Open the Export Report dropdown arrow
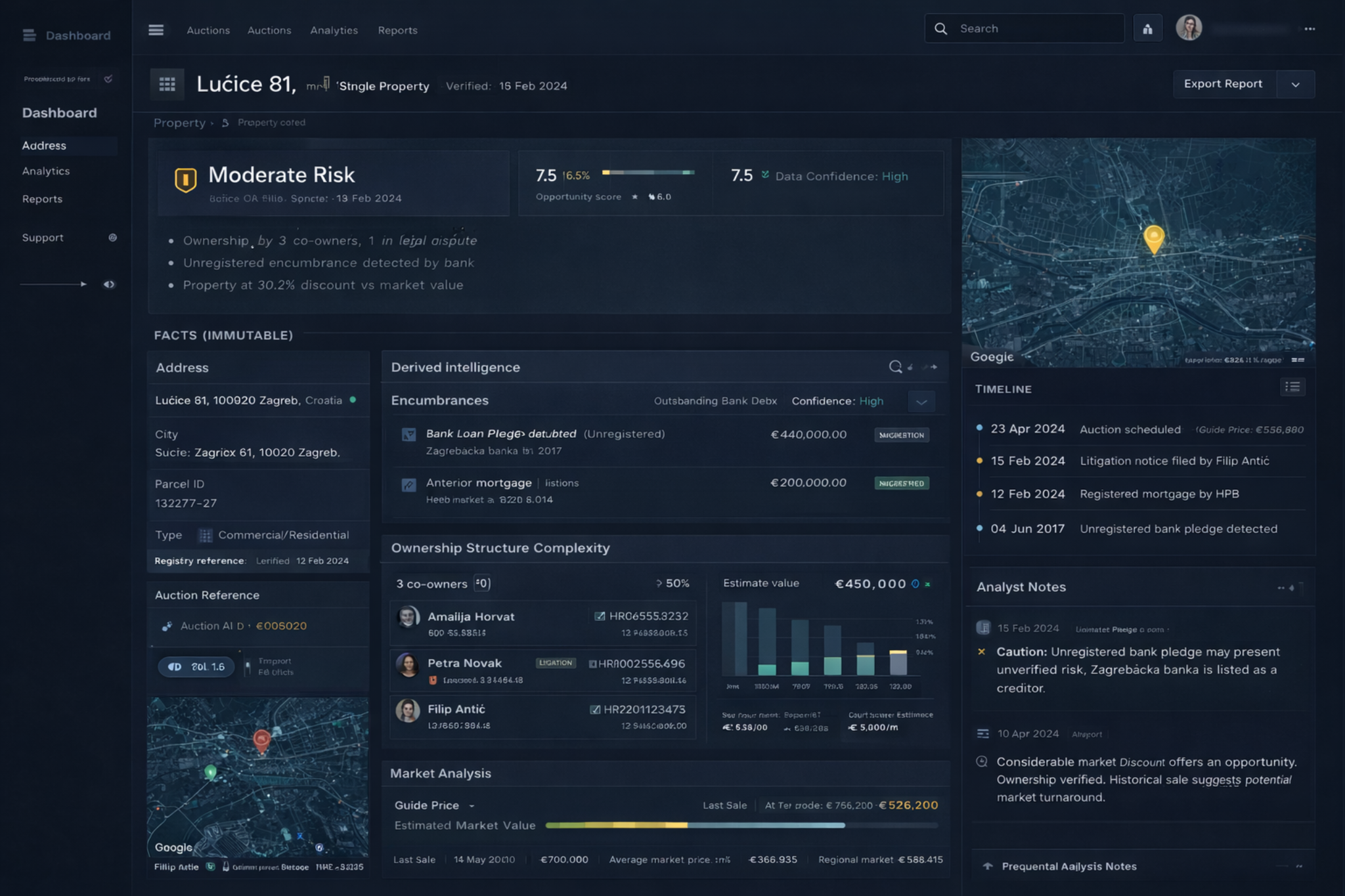 click(x=1296, y=84)
